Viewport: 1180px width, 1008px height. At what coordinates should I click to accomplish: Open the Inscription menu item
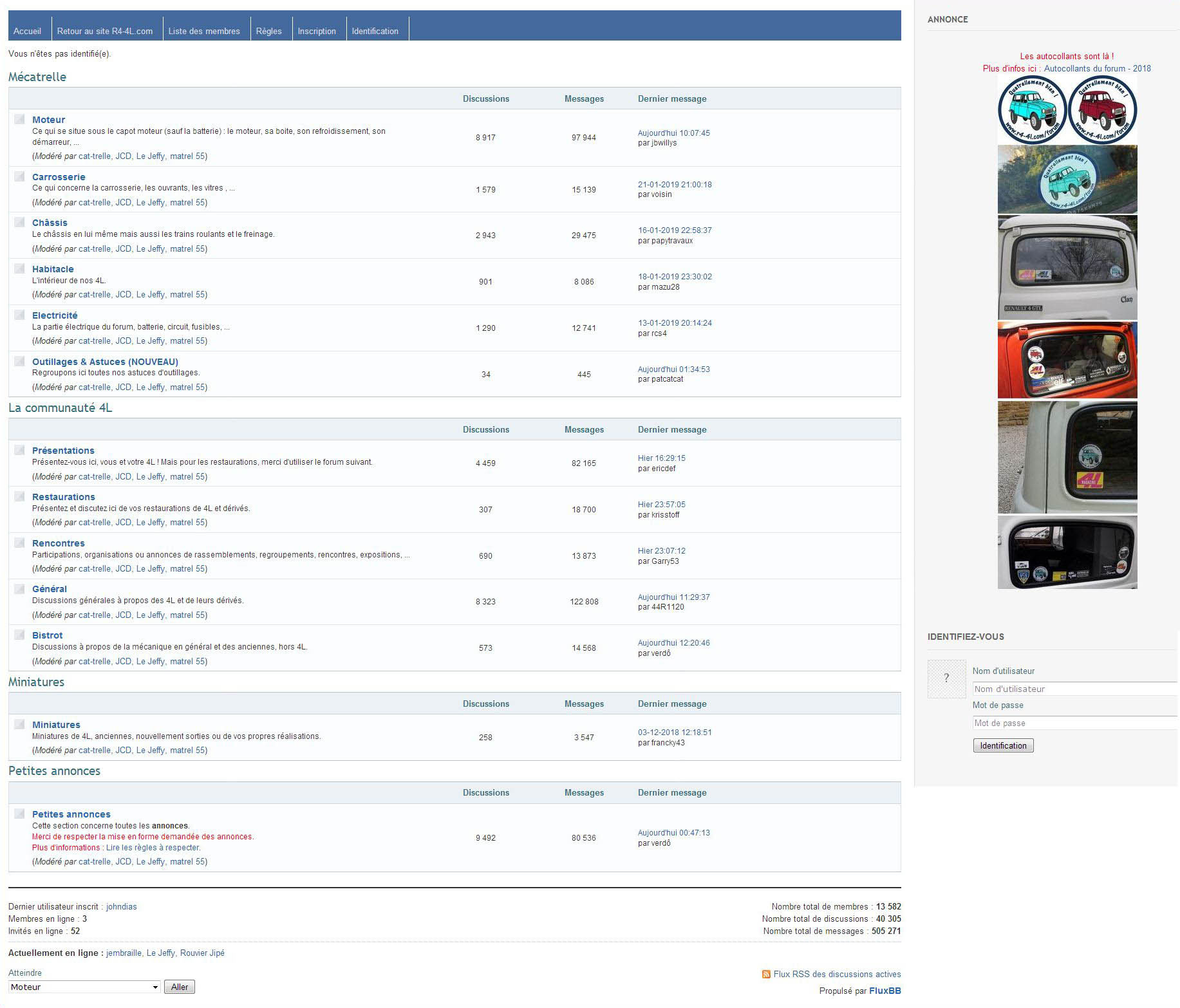[x=317, y=31]
